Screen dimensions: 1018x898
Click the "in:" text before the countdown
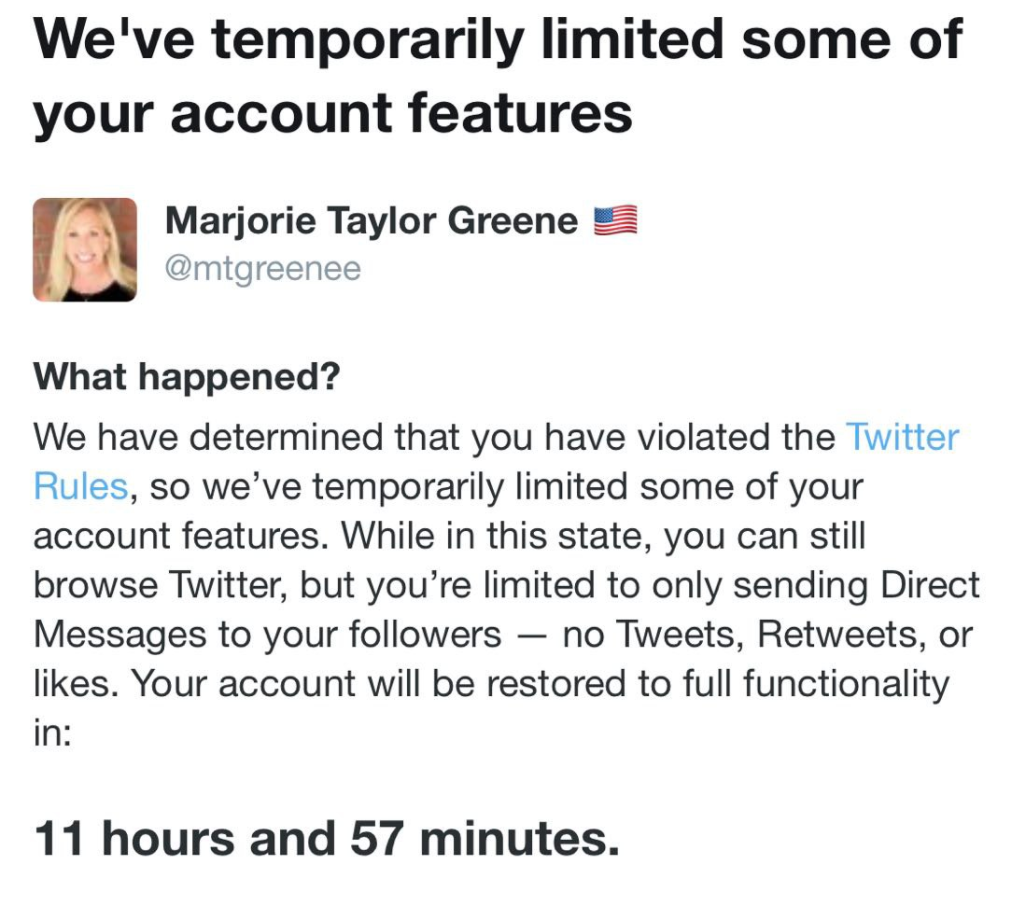point(52,733)
